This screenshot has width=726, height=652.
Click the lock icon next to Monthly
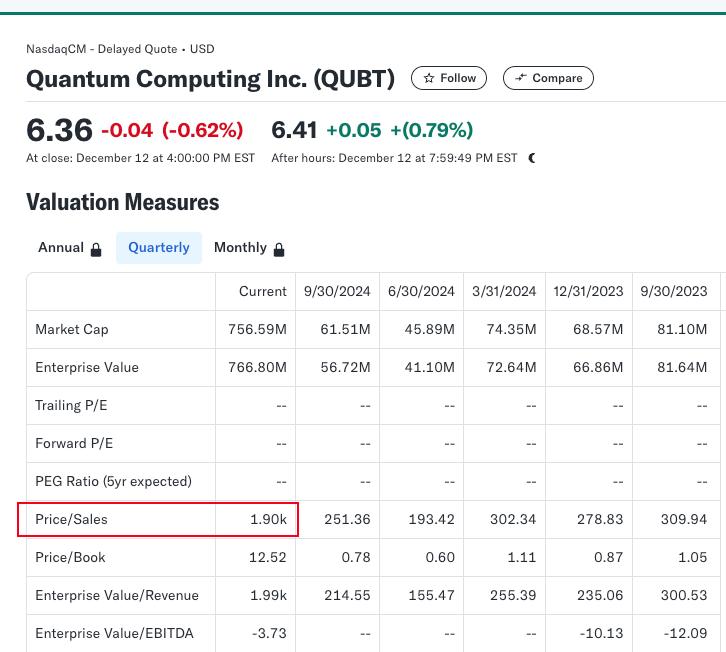(x=279, y=249)
